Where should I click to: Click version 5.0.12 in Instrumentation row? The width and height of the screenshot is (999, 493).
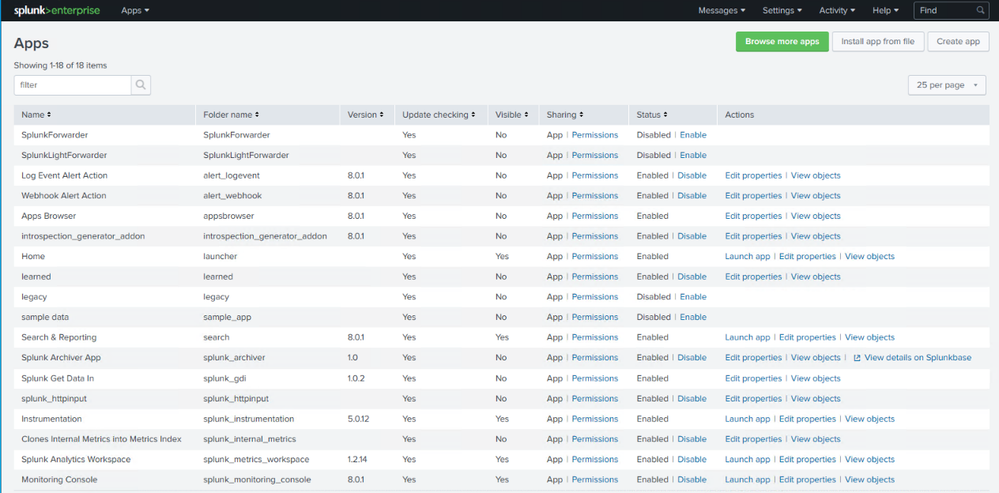tap(359, 419)
